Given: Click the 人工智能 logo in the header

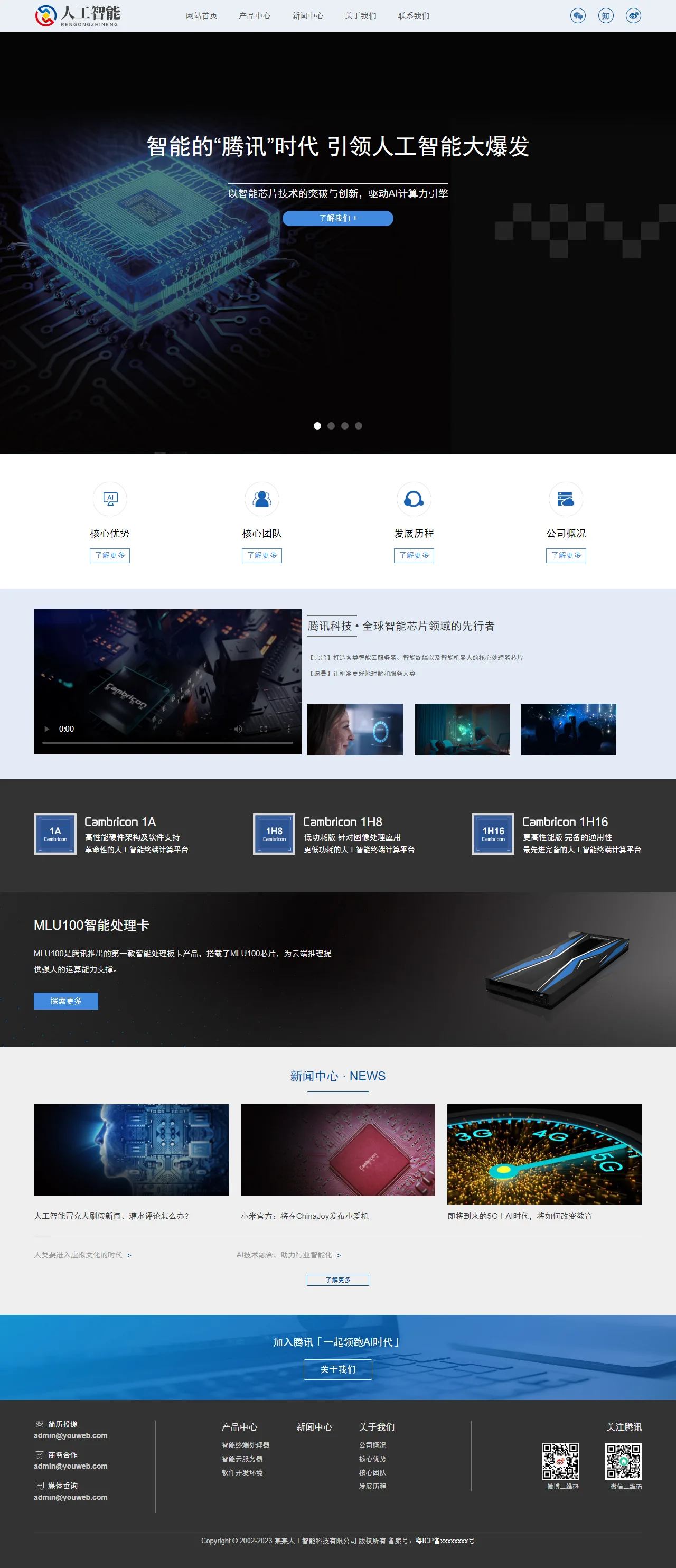Looking at the screenshot, I should [77, 15].
